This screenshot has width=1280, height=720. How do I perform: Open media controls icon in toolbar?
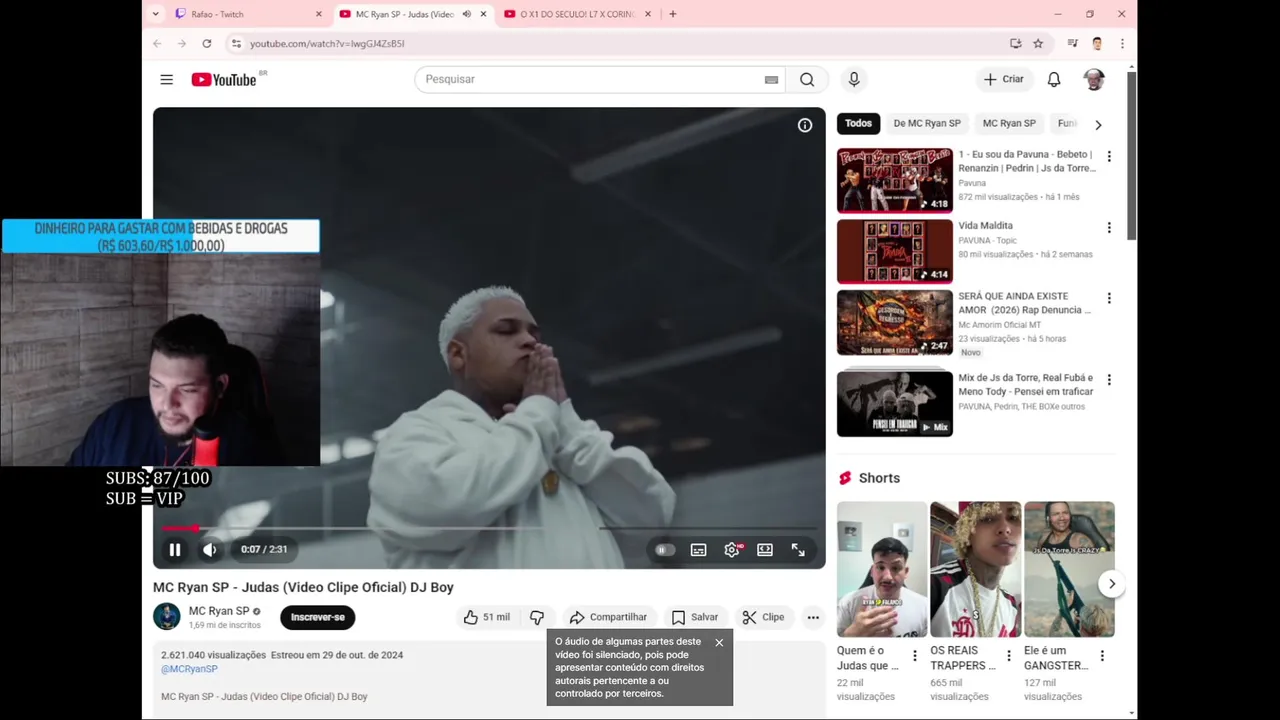pos(1072,43)
